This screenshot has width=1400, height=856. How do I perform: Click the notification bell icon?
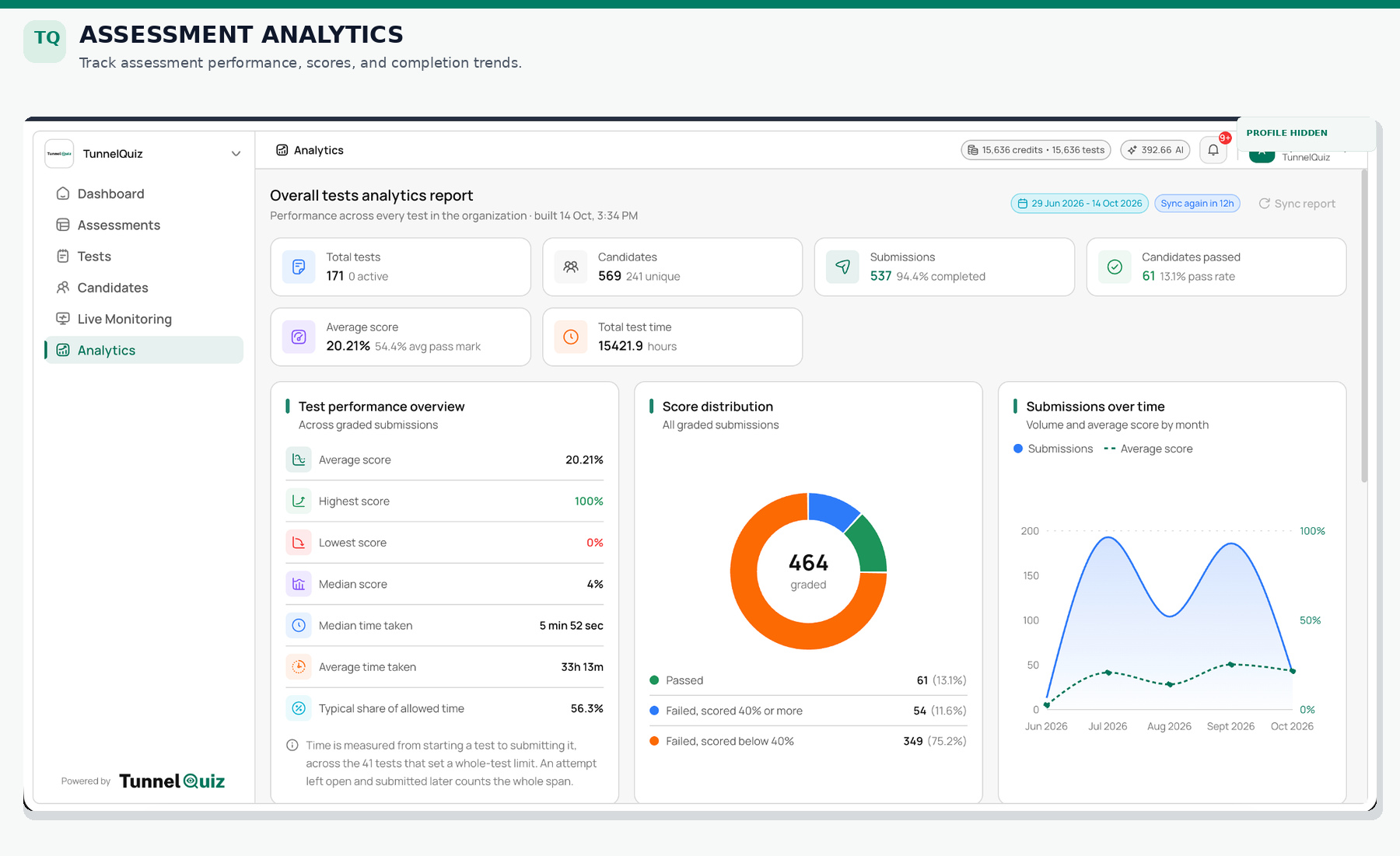click(1213, 150)
